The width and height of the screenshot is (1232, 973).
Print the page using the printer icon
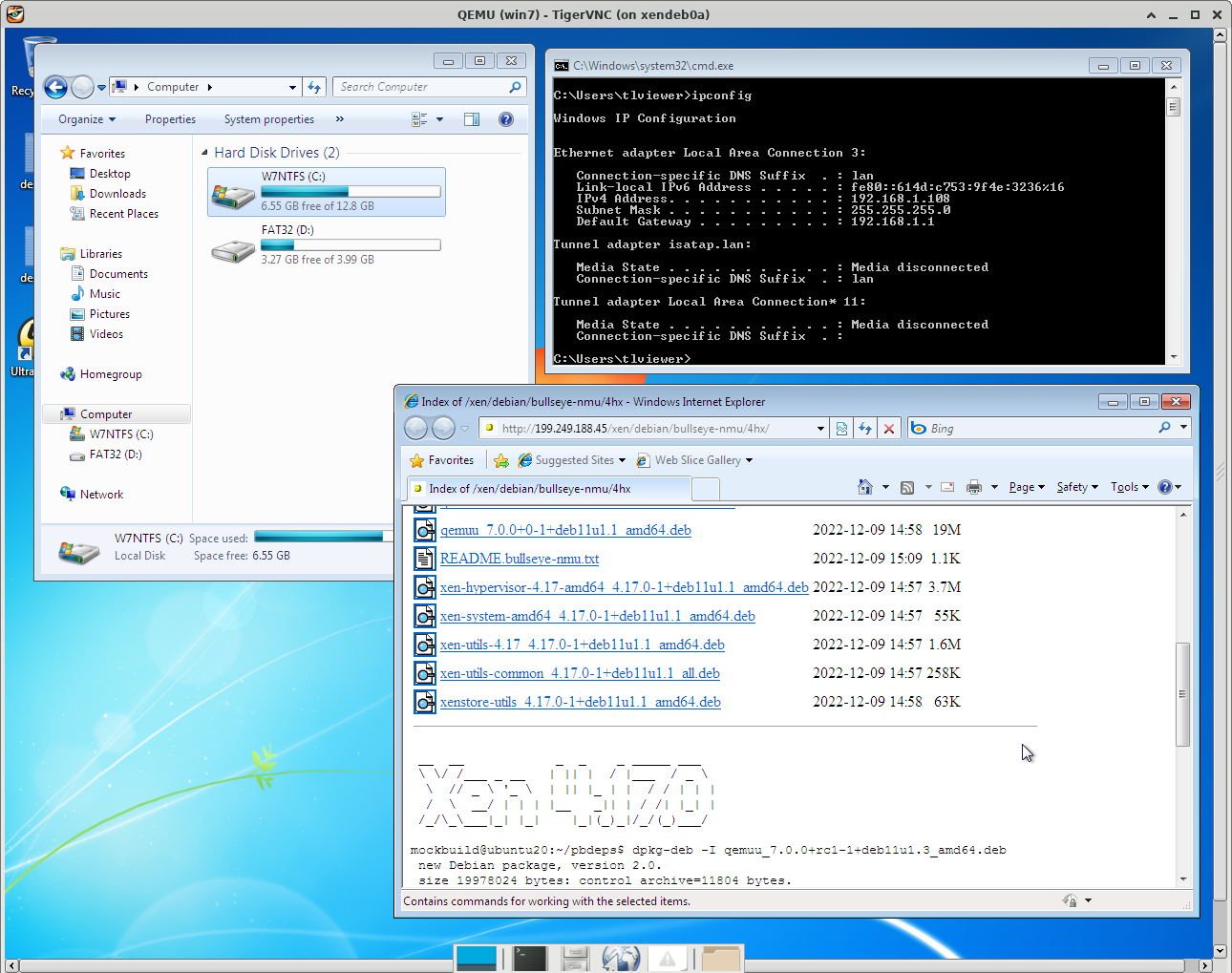974,487
